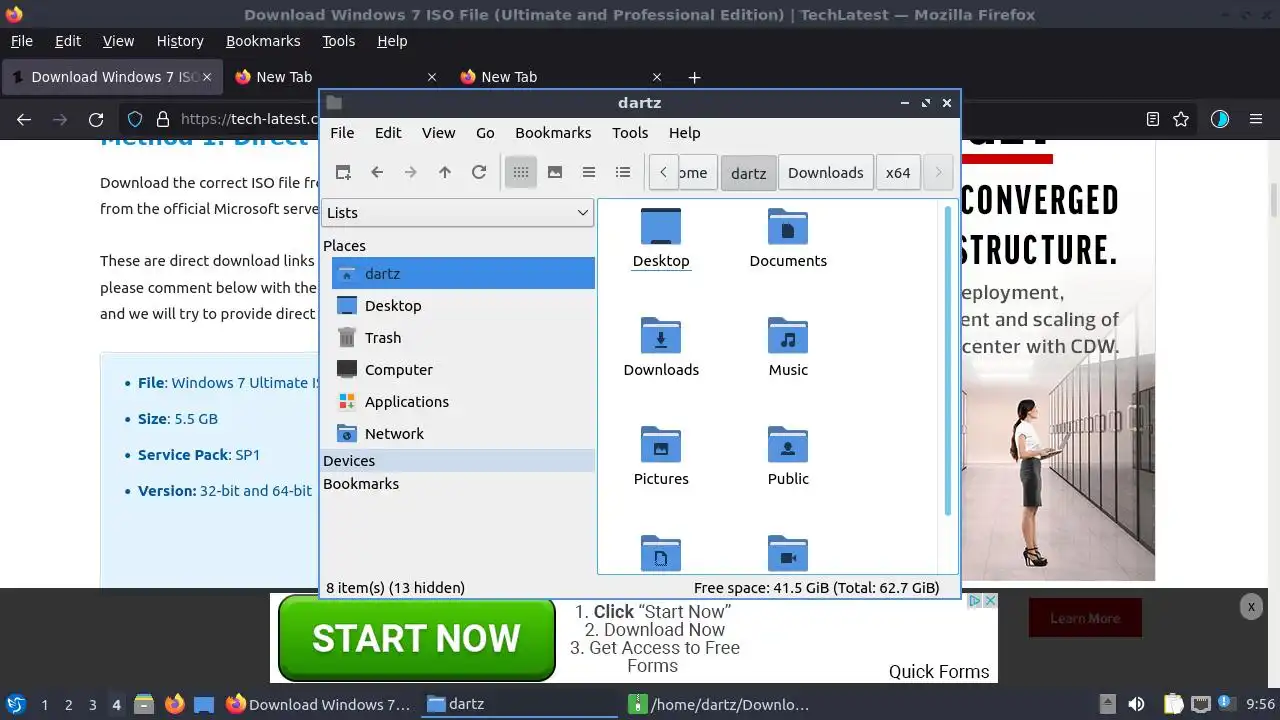Click Firefox tracking protection shield icon
The width and height of the screenshot is (1280, 720).
[135, 119]
